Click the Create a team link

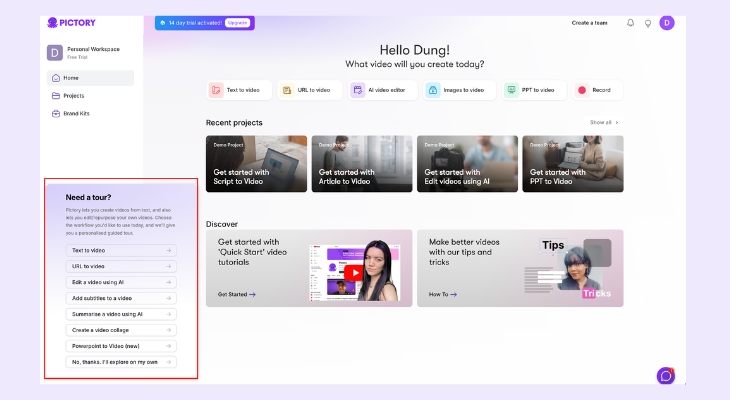pyautogui.click(x=589, y=22)
